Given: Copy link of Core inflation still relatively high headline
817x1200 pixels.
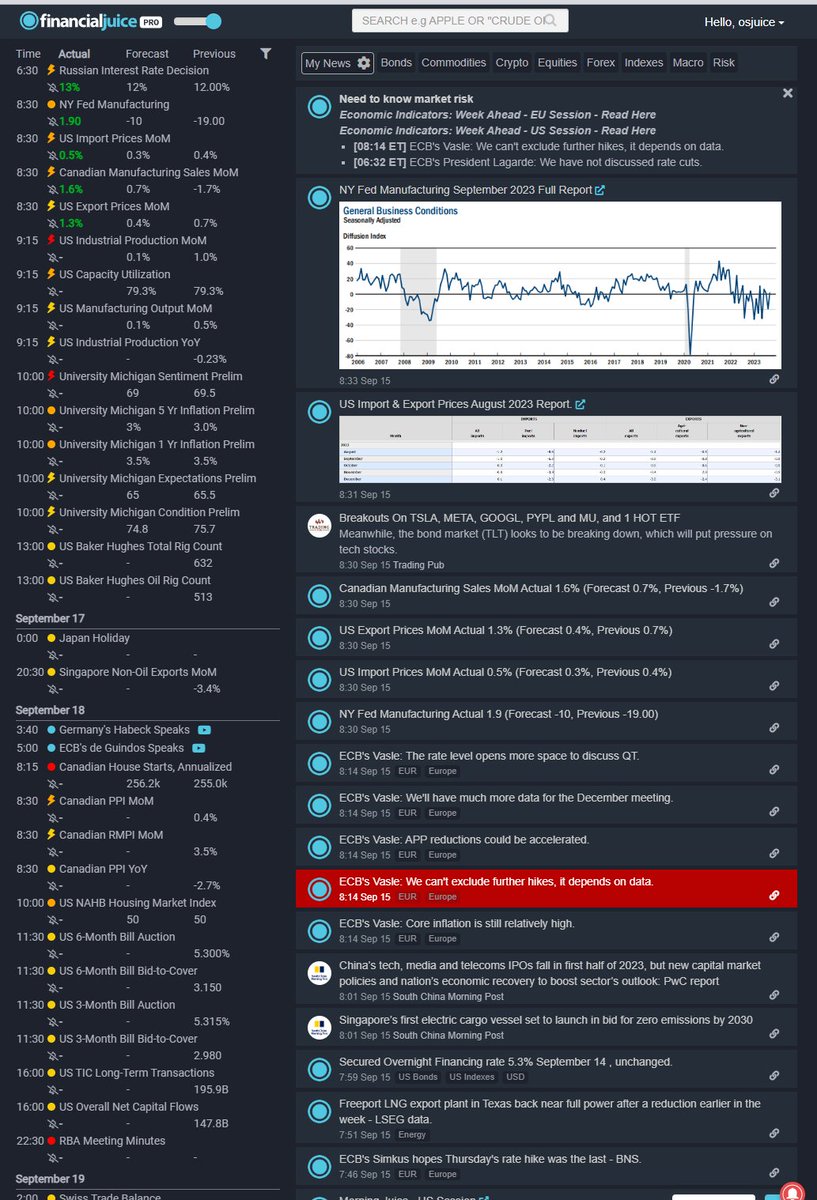Looking at the screenshot, I should pyautogui.click(x=774, y=938).
